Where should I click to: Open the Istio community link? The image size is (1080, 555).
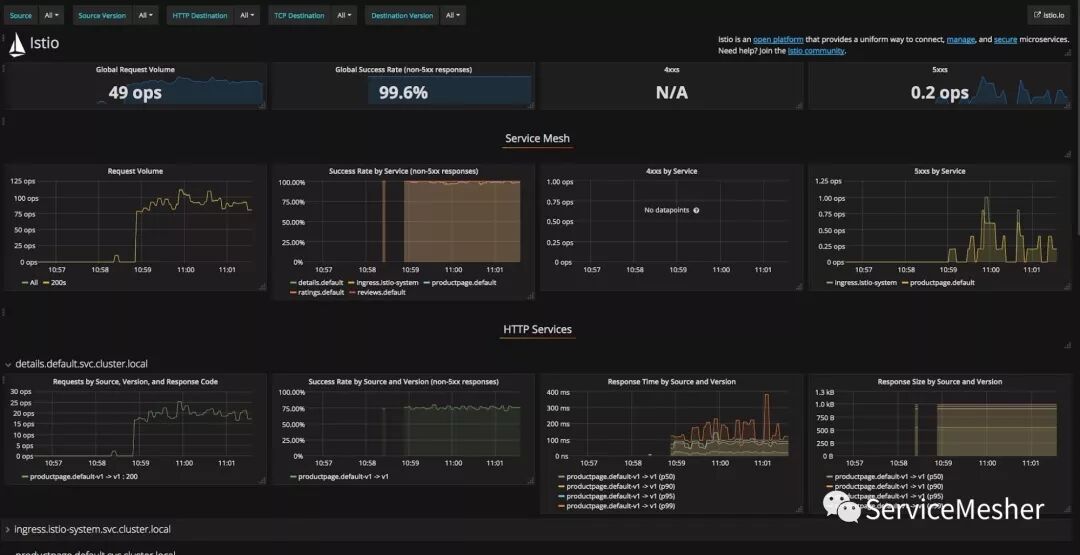tap(816, 51)
